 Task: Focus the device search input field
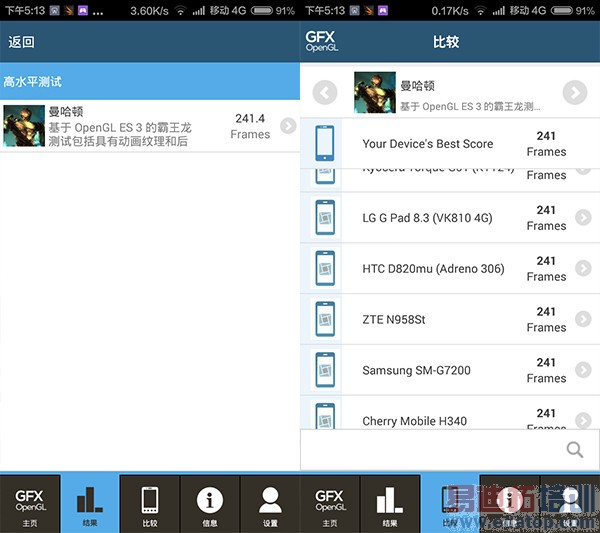click(450, 450)
